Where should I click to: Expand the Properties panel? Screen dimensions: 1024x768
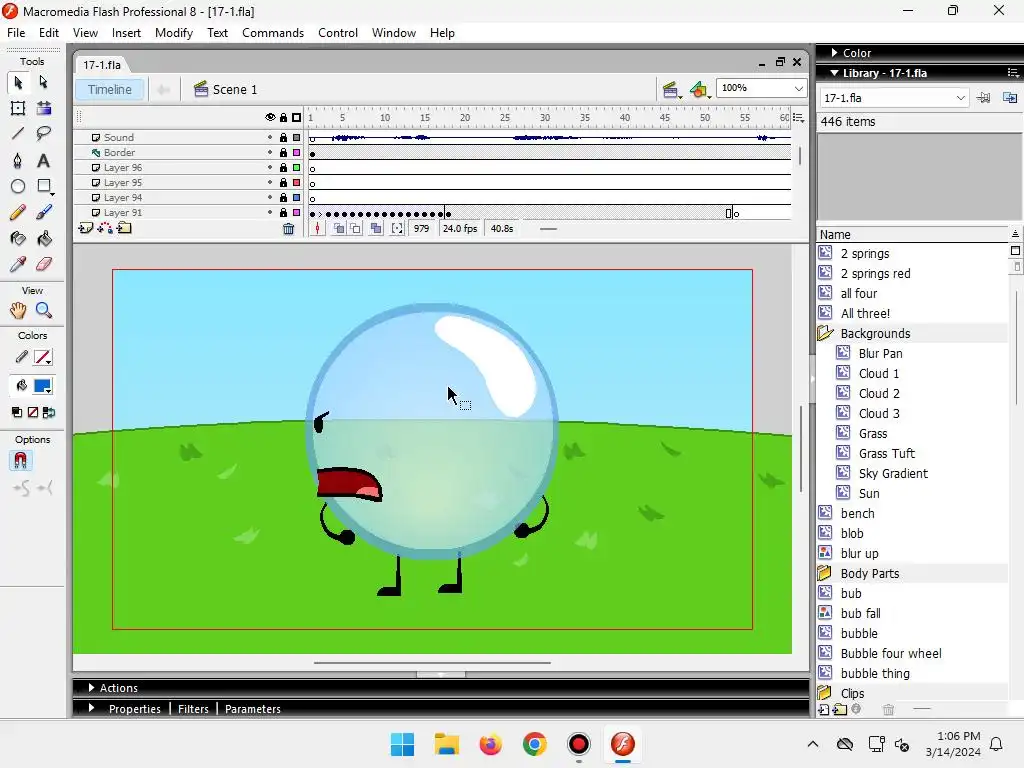click(x=91, y=708)
